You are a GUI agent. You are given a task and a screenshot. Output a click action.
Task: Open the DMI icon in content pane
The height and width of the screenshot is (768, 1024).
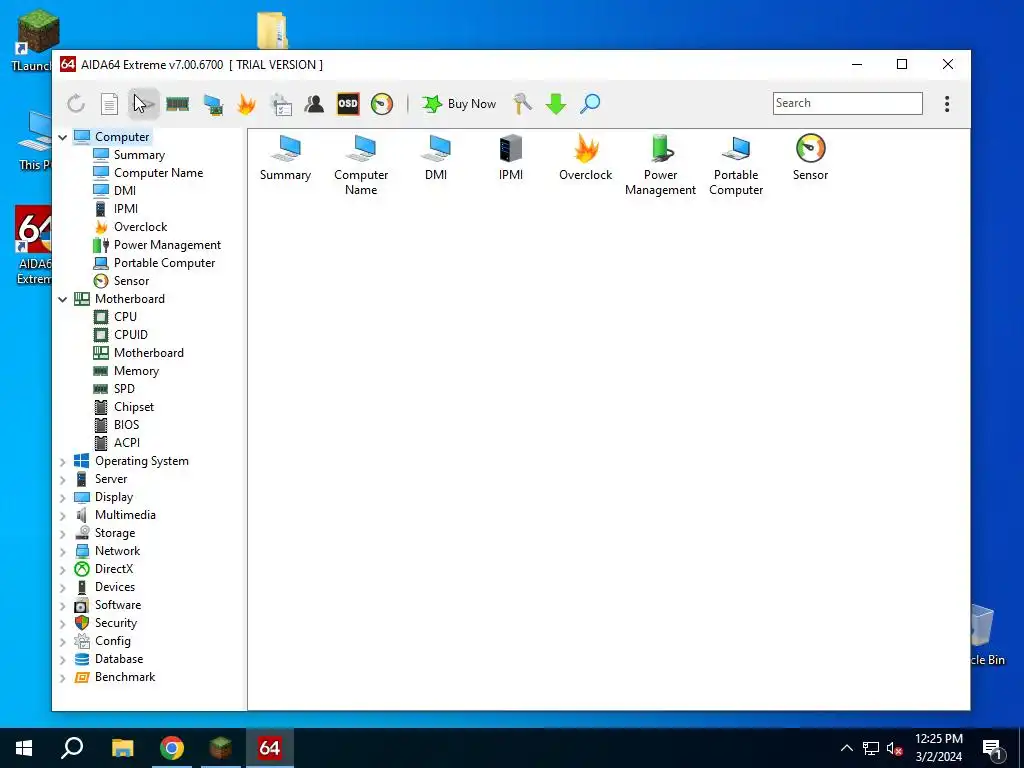(436, 158)
